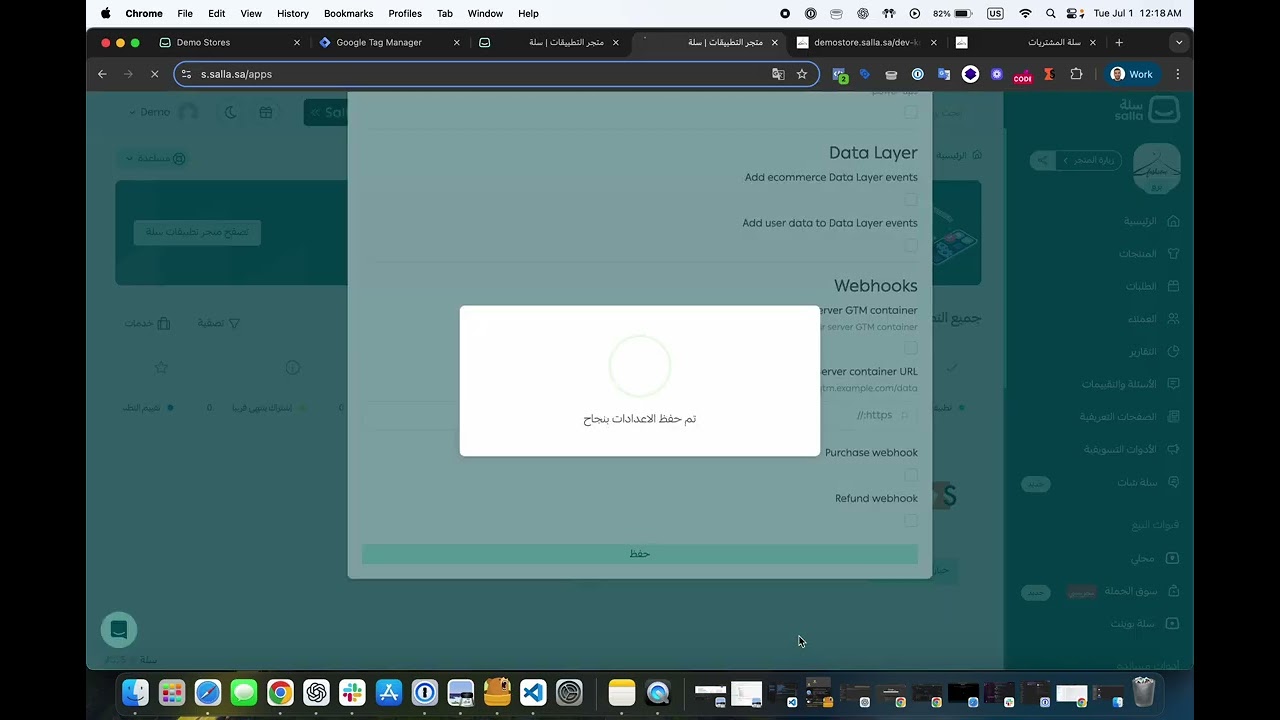Go back with the browser back arrow
1280x720 pixels.
click(x=102, y=74)
